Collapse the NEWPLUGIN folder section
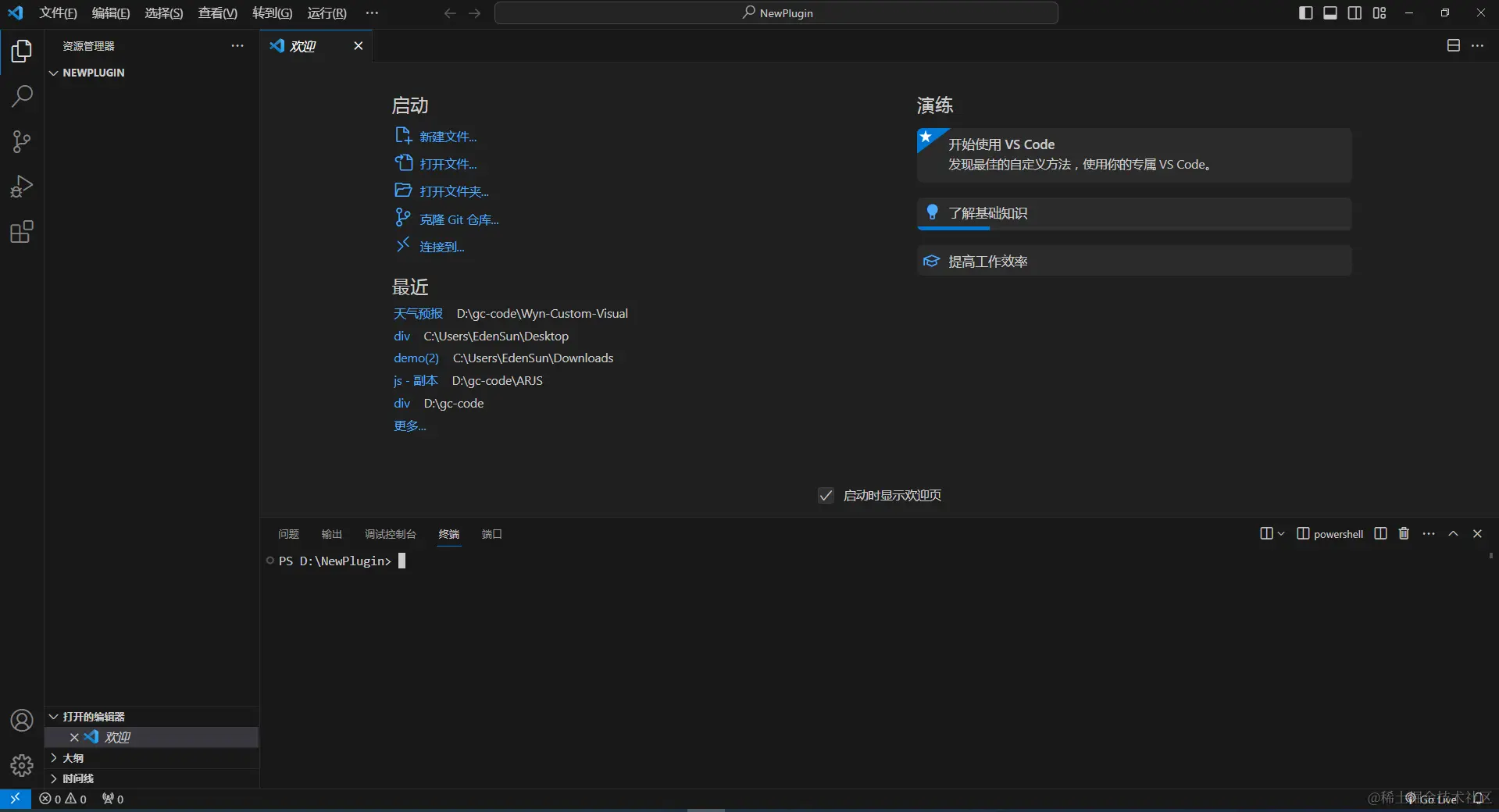Screen dimensions: 1499x812 152,73
